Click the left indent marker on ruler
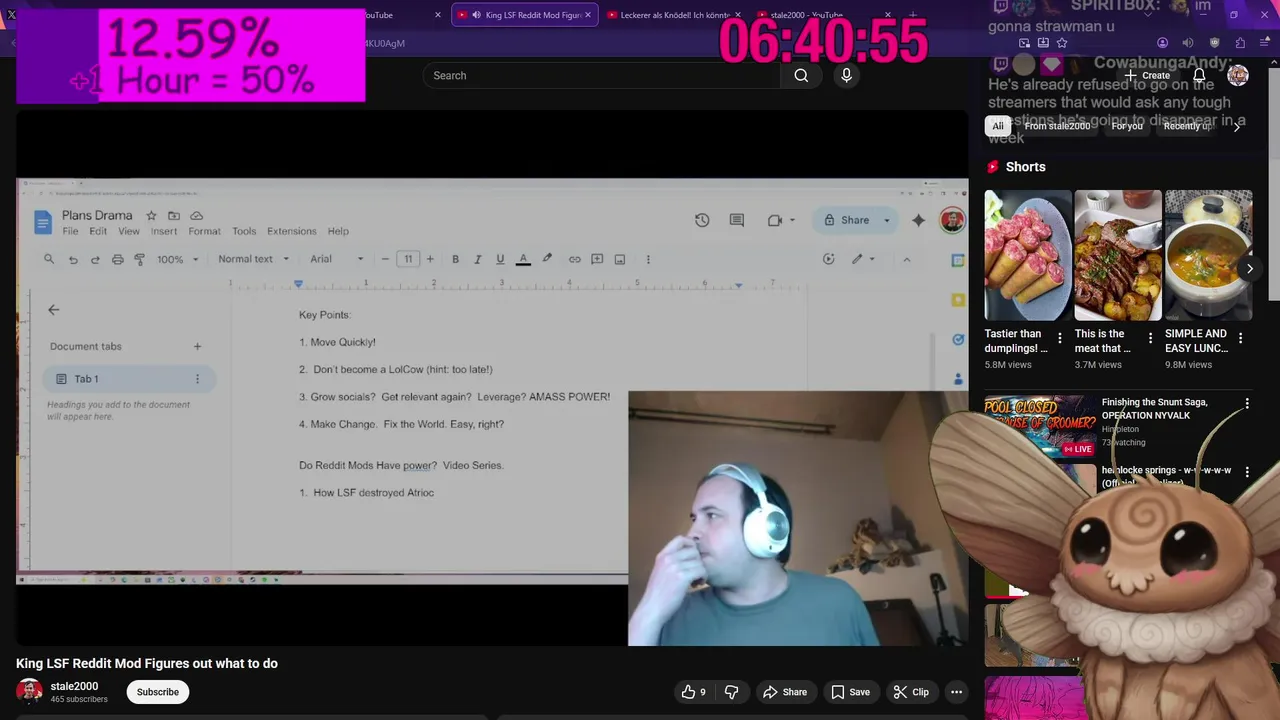 coord(298,284)
